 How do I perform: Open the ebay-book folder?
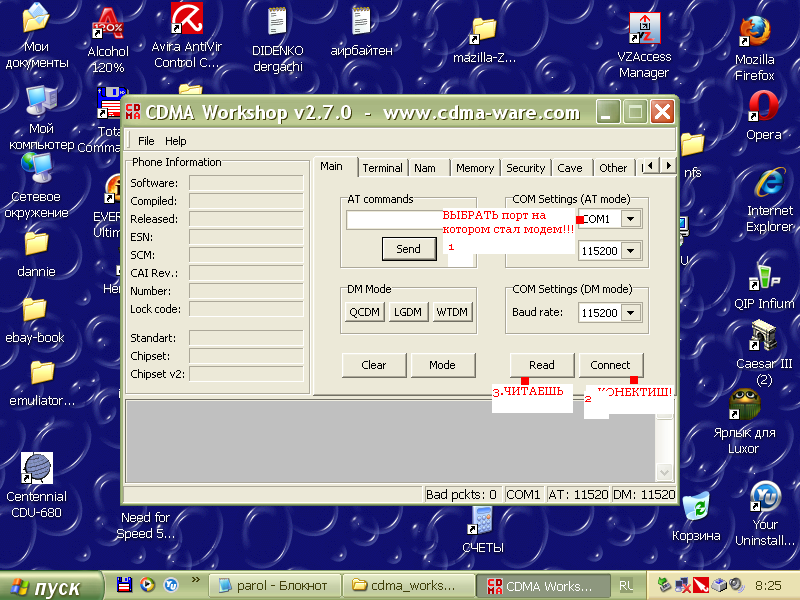click(35, 321)
